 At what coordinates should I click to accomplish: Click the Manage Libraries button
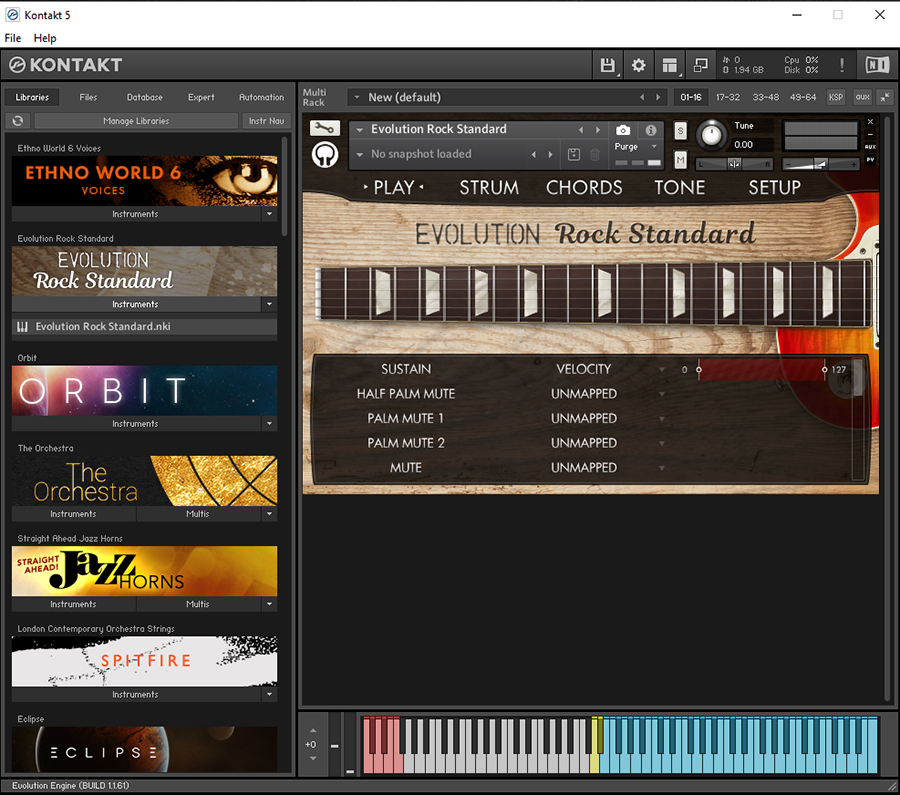click(x=136, y=121)
